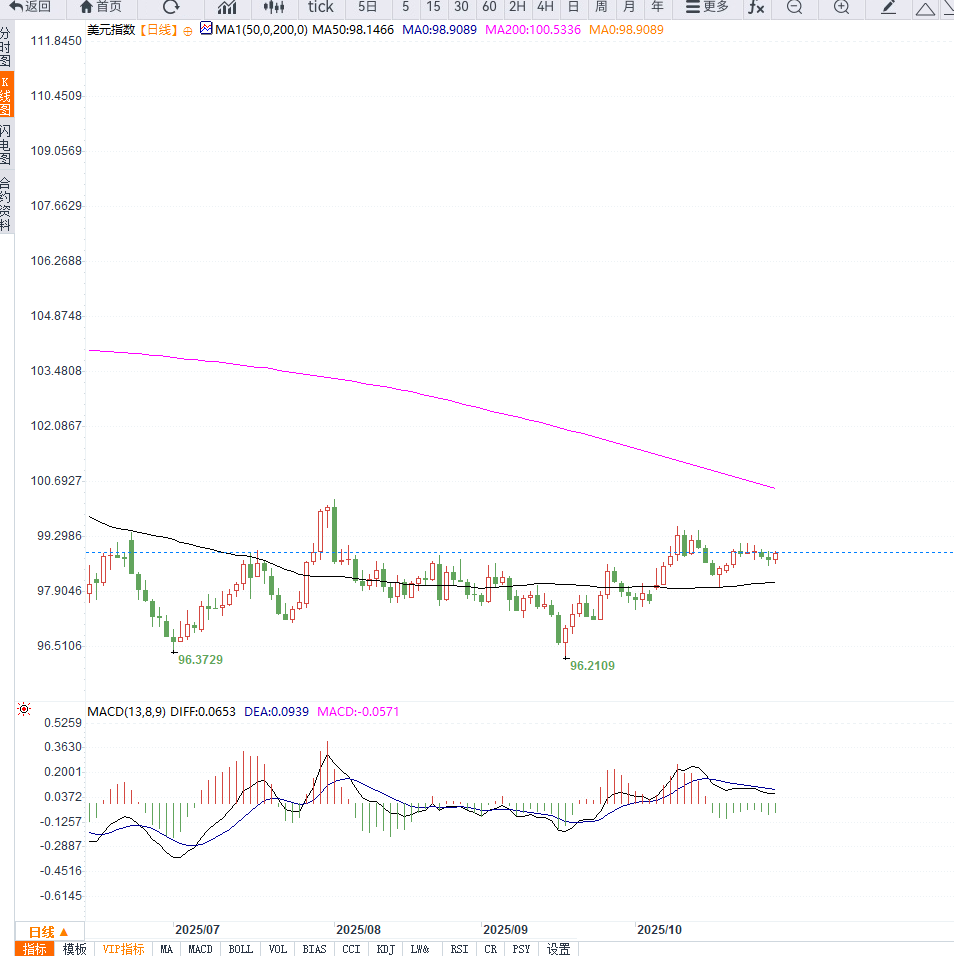The image size is (954, 956).
Task: Click the triangle shape tool icon
Action: tap(925, 9)
